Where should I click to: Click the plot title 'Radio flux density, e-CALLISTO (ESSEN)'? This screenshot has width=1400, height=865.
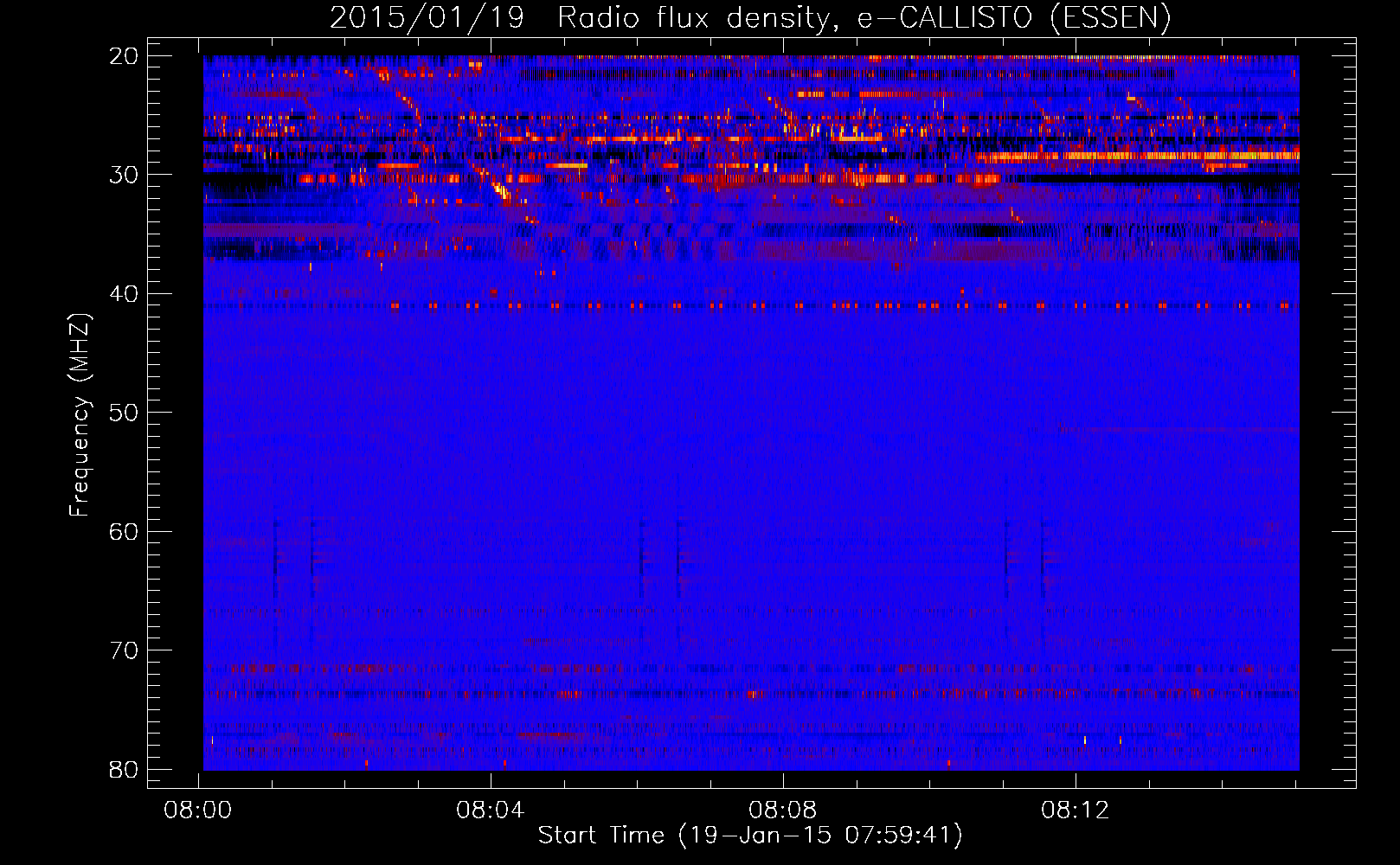point(864,17)
